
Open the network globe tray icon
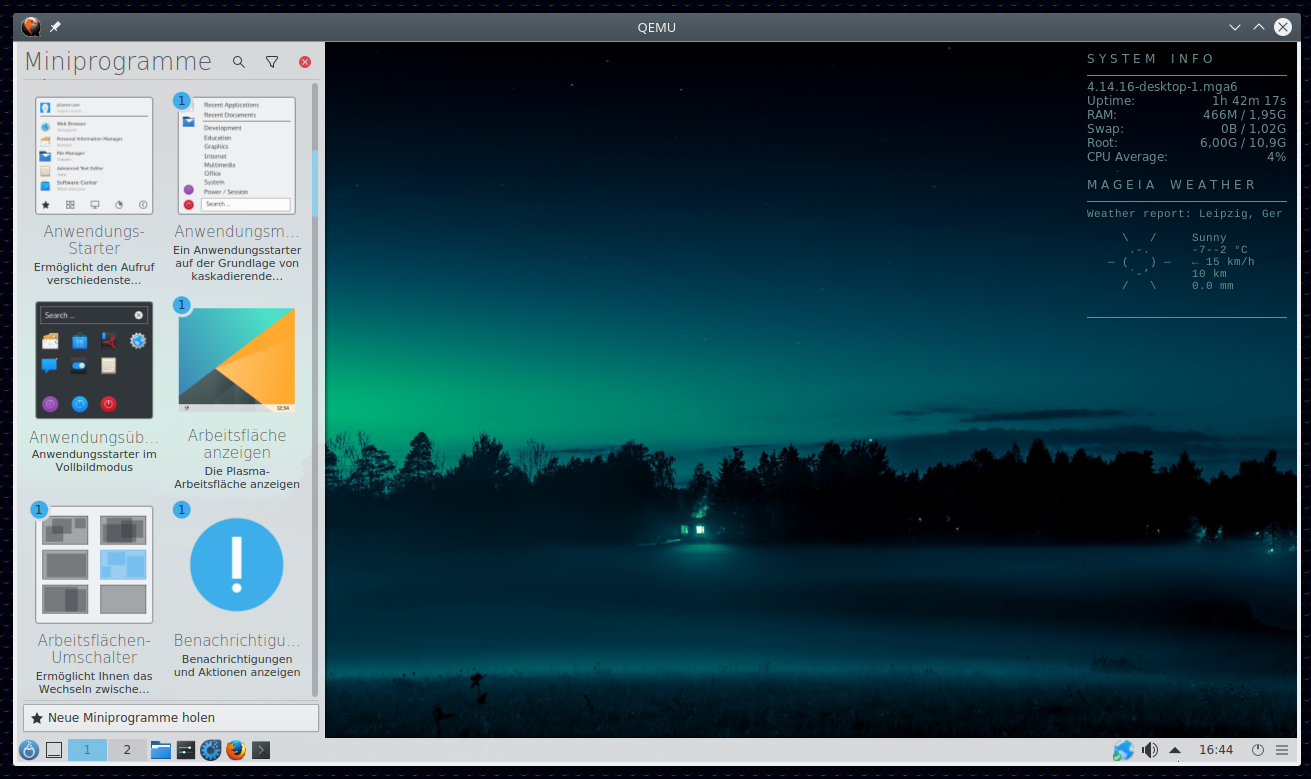point(1123,750)
